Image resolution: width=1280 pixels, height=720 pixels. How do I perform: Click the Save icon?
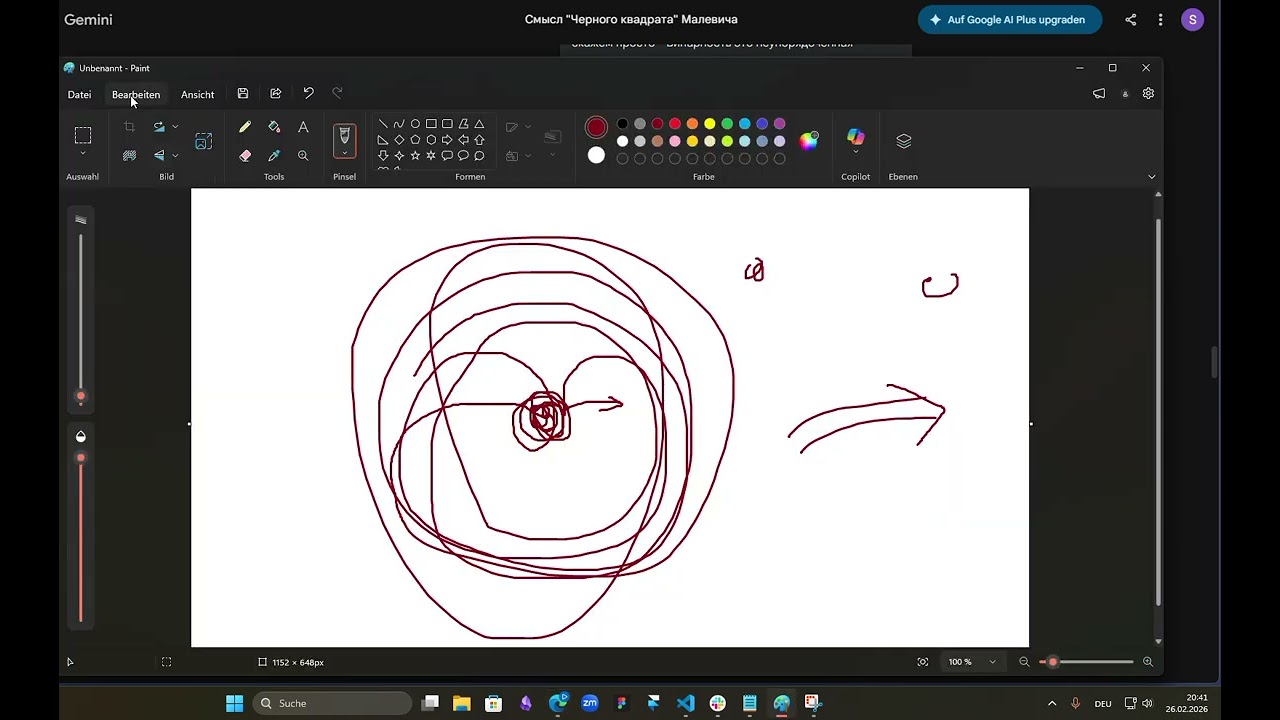pyautogui.click(x=243, y=94)
